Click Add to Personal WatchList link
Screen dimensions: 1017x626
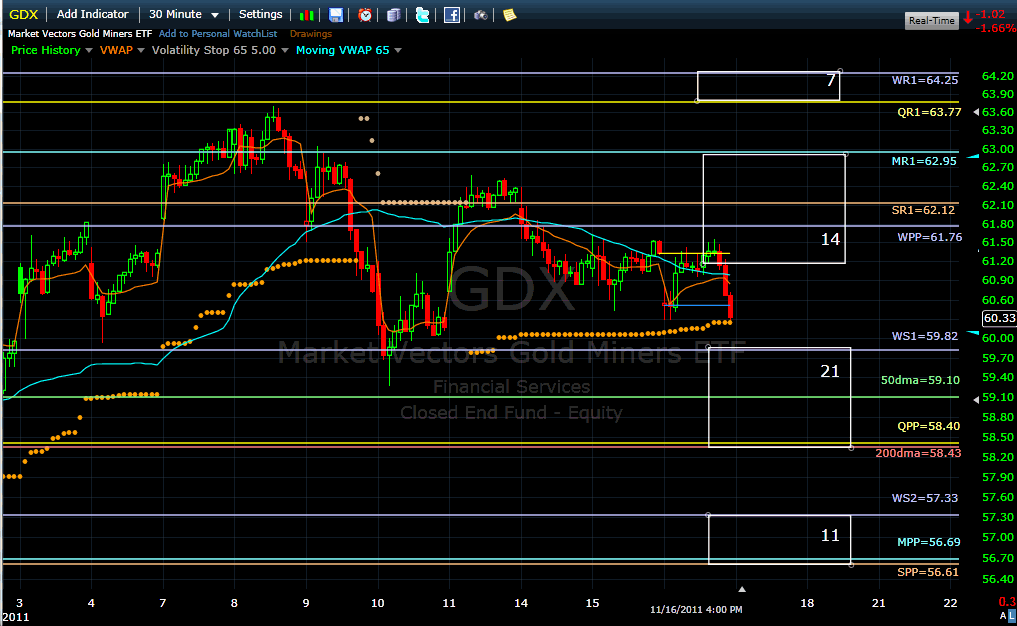pyautogui.click(x=218, y=34)
